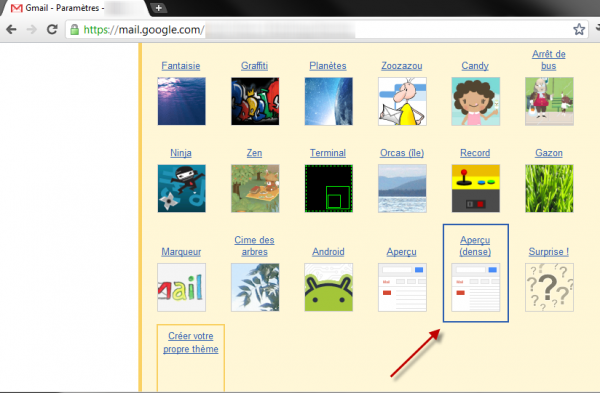Click the green HTTPS padlock icon
This screenshot has width=600, height=393.
75,29
